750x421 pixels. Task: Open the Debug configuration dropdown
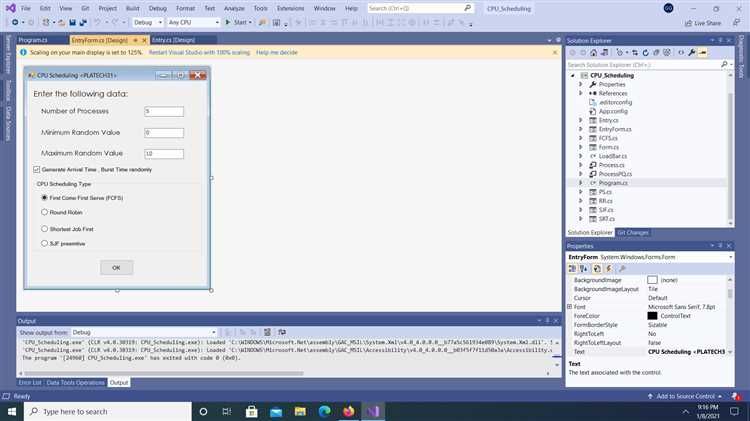(x=147, y=22)
